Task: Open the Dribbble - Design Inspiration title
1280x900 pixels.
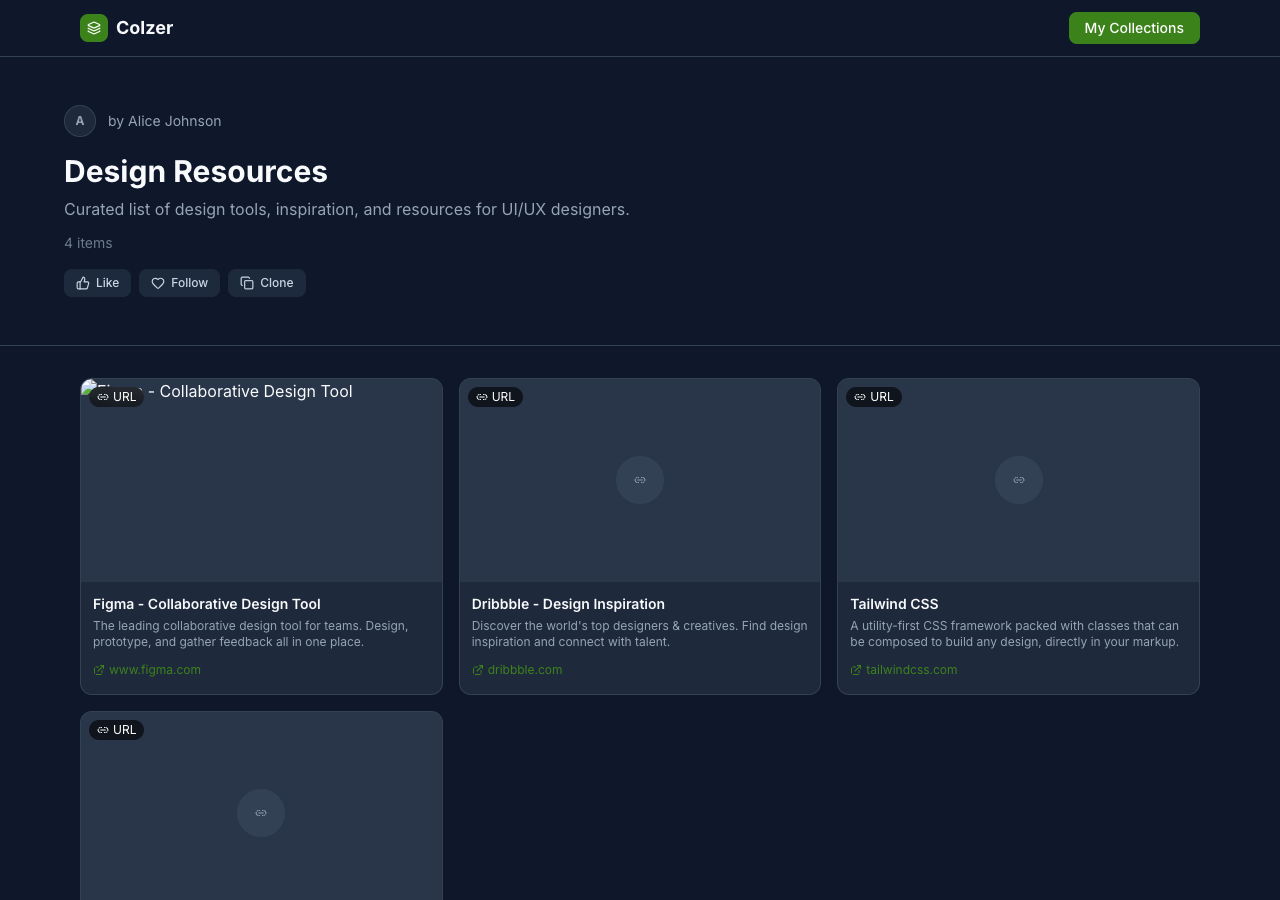Action: [567, 604]
